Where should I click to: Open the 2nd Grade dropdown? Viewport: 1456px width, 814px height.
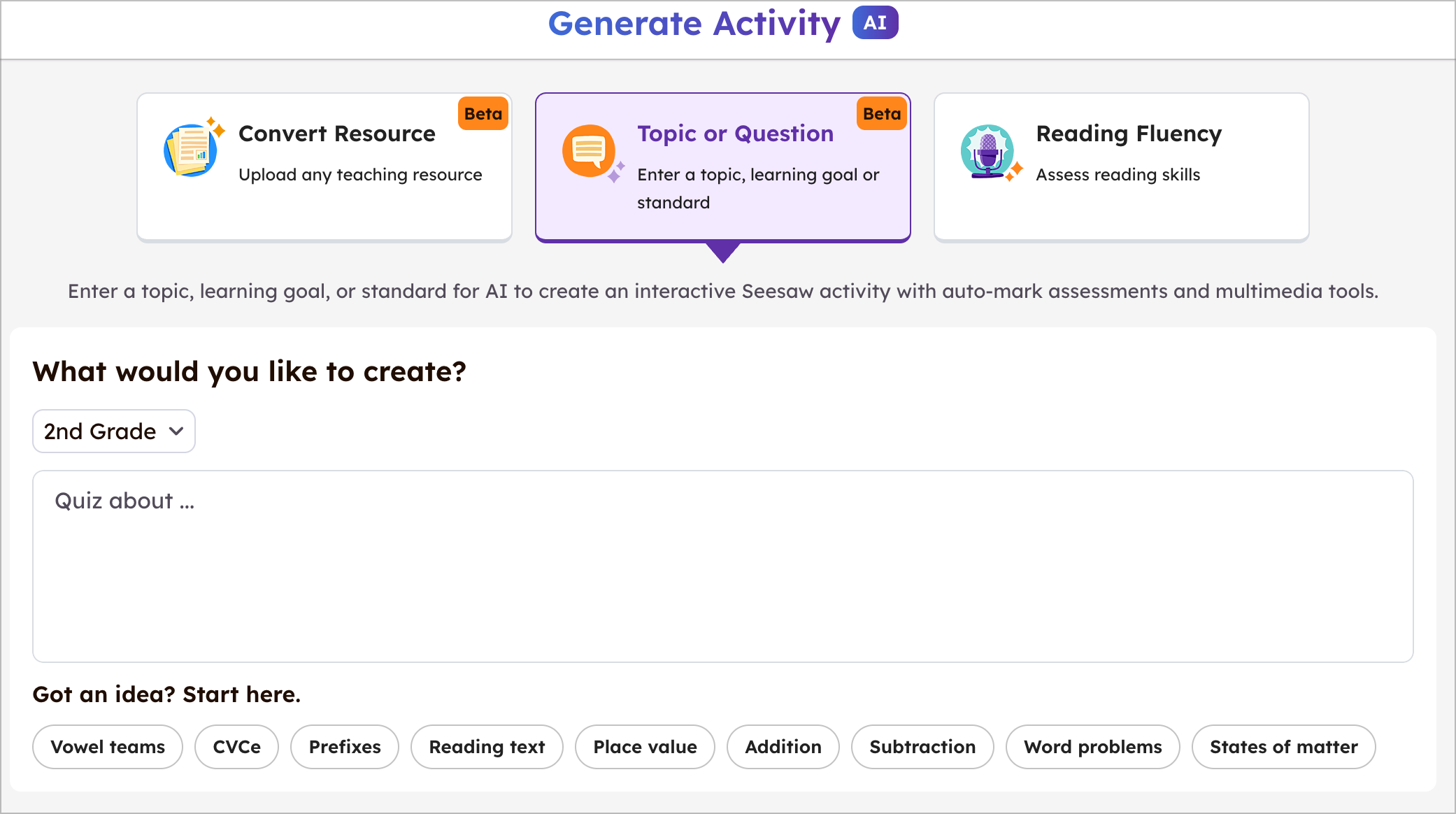point(113,431)
